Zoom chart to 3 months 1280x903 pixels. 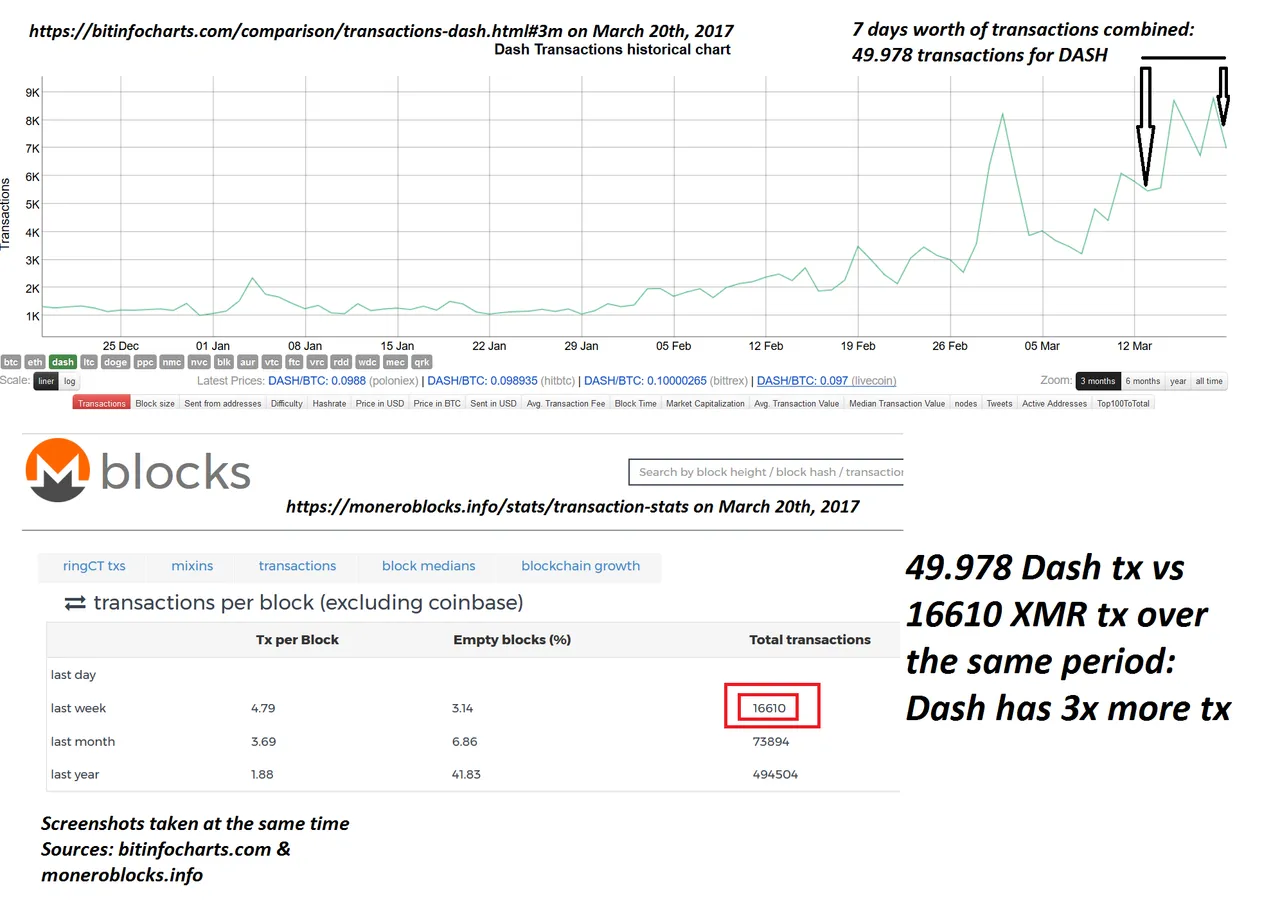pyautogui.click(x=1098, y=381)
